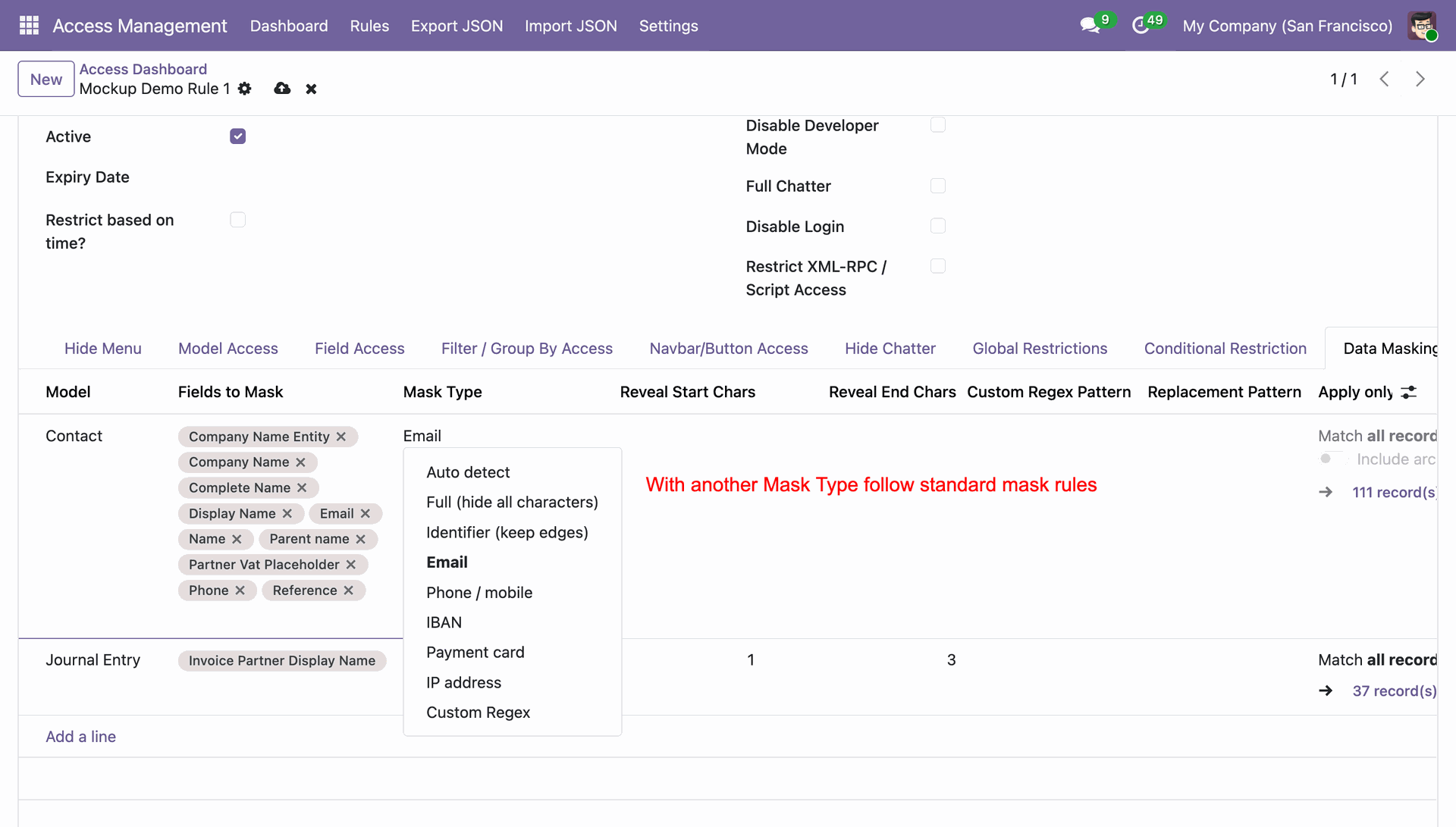Click the New button

tap(46, 79)
